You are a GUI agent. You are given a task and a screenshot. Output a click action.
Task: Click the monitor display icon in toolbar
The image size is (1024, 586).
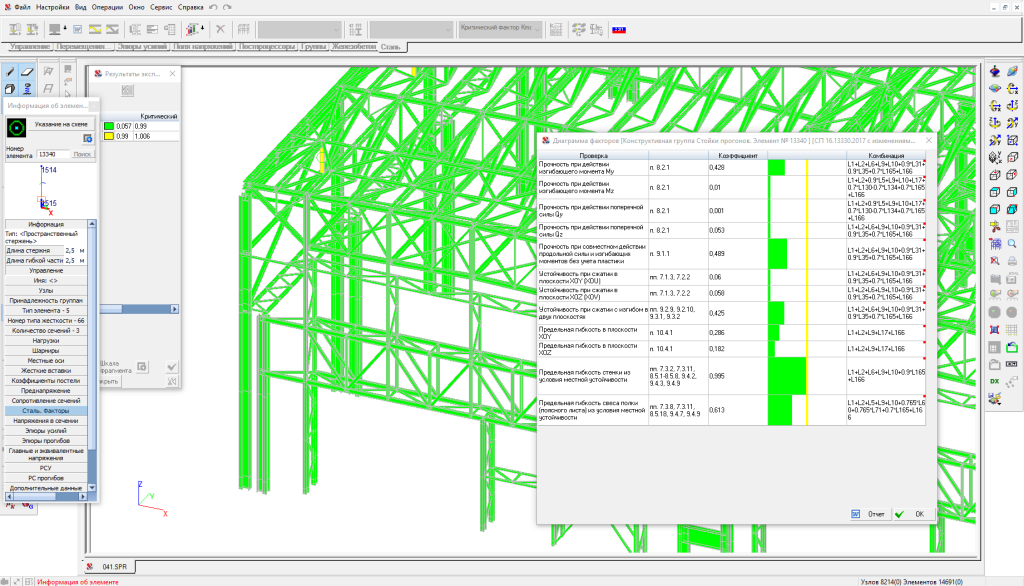[54, 29]
